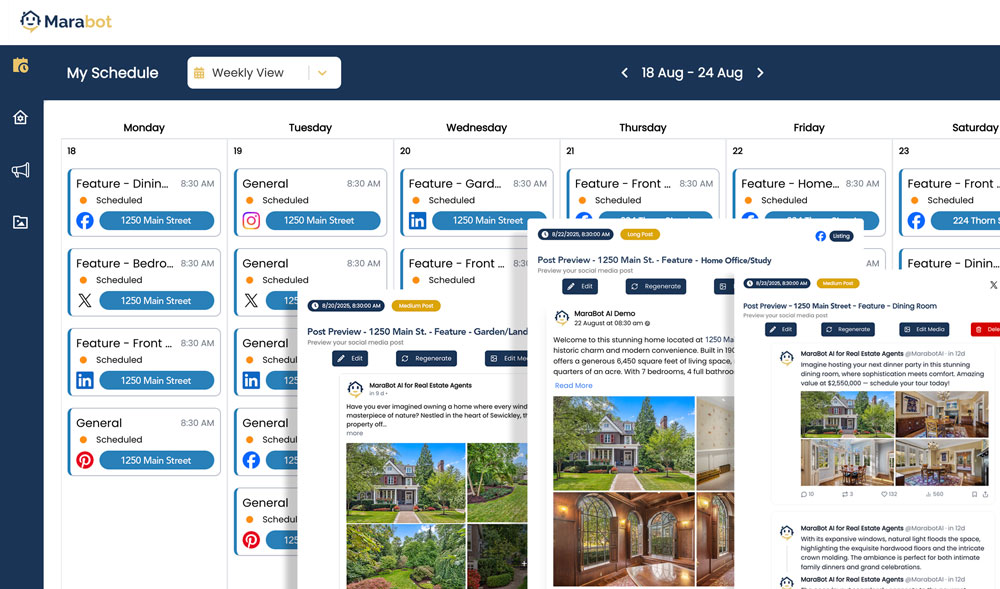Image resolution: width=1000 pixels, height=589 pixels.
Task: Click the Marabot logo in the top bar
Action: pos(64,21)
